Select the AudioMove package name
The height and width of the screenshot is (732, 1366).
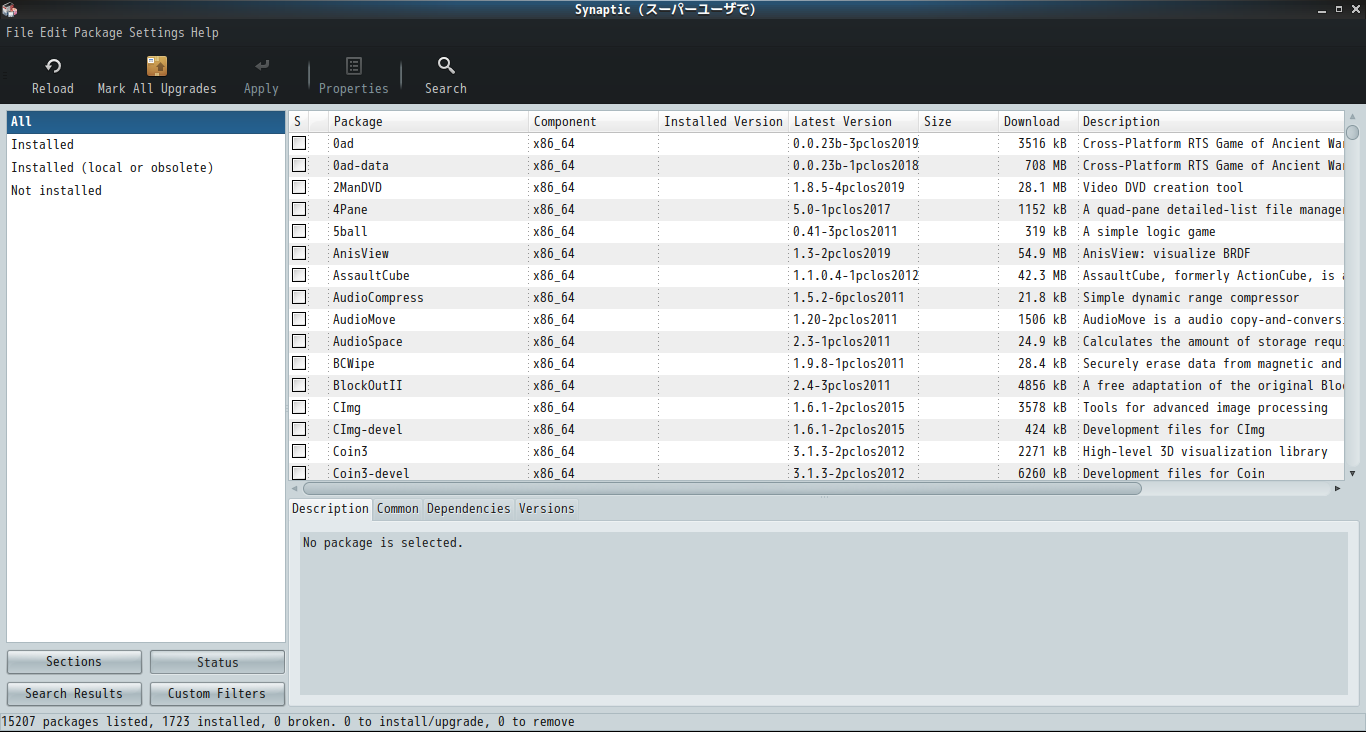point(364,319)
